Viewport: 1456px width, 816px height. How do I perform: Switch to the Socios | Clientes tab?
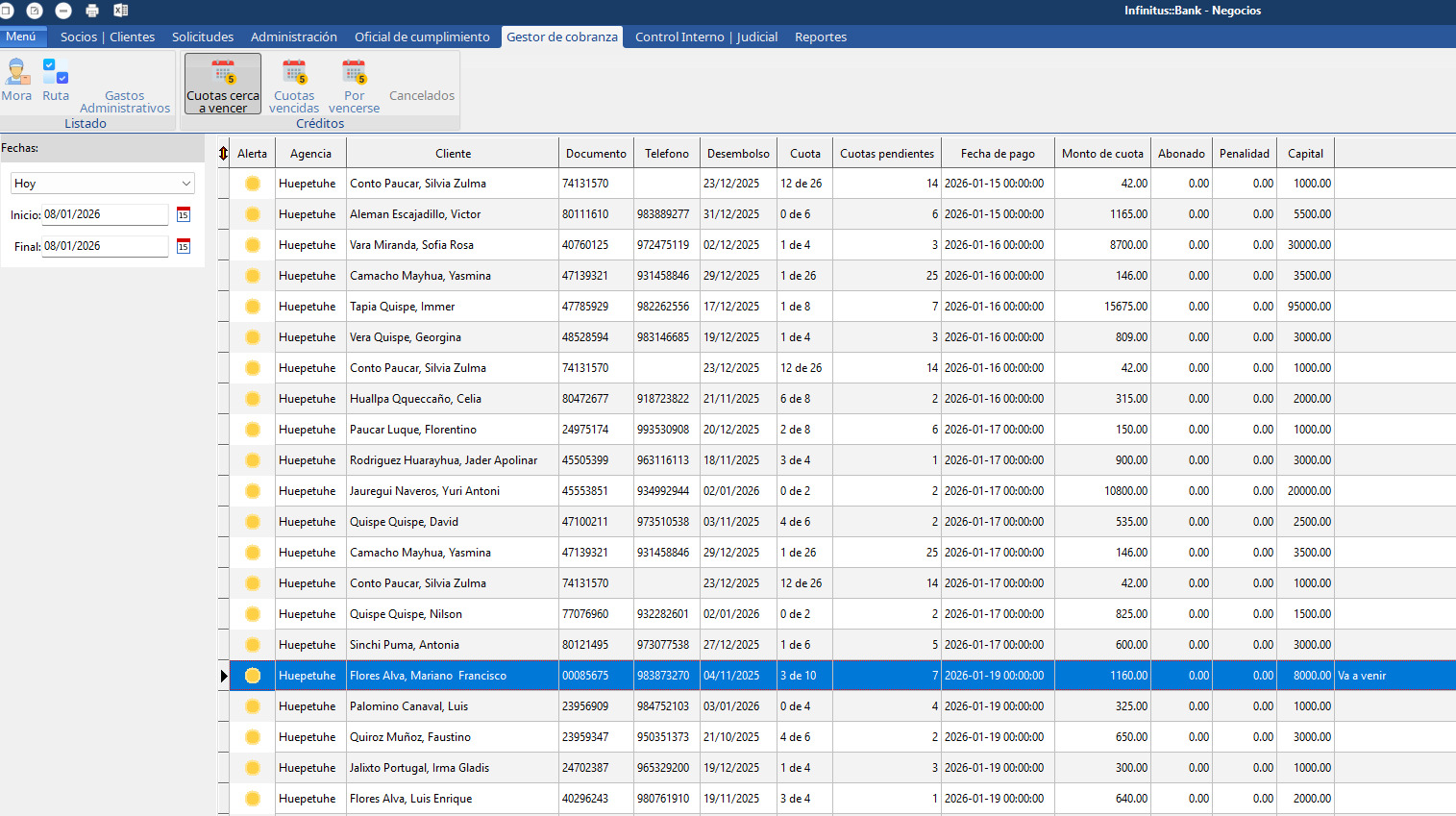click(x=108, y=37)
